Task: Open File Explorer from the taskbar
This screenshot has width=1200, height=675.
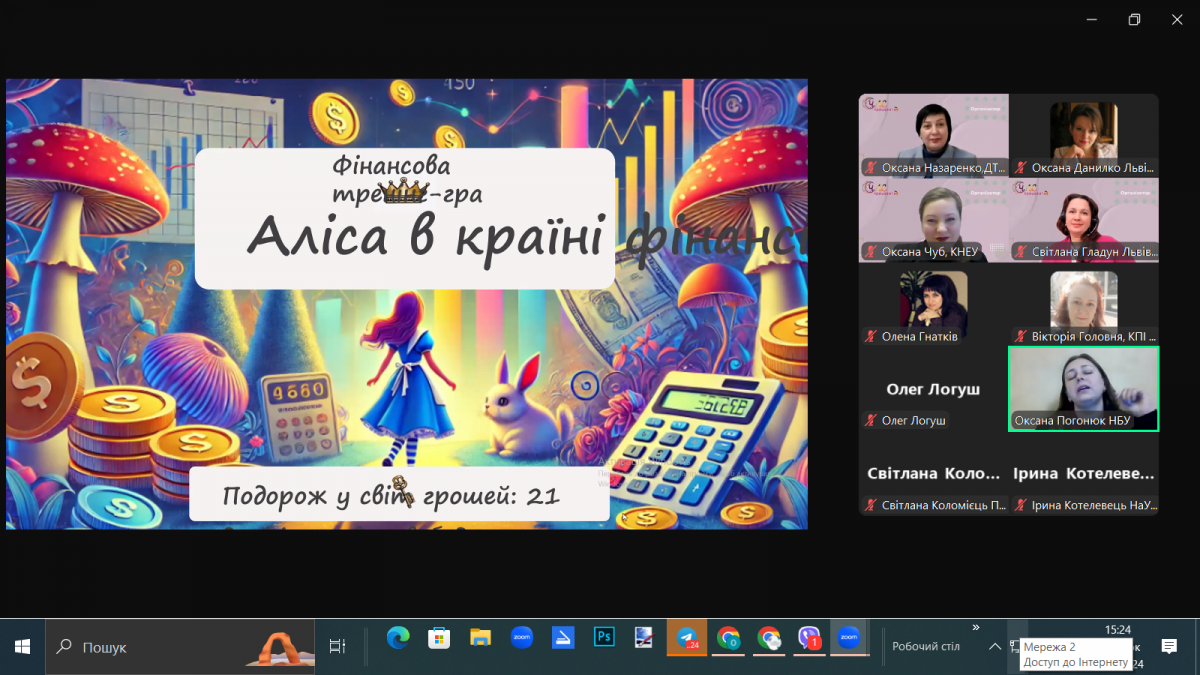Action: (480, 638)
